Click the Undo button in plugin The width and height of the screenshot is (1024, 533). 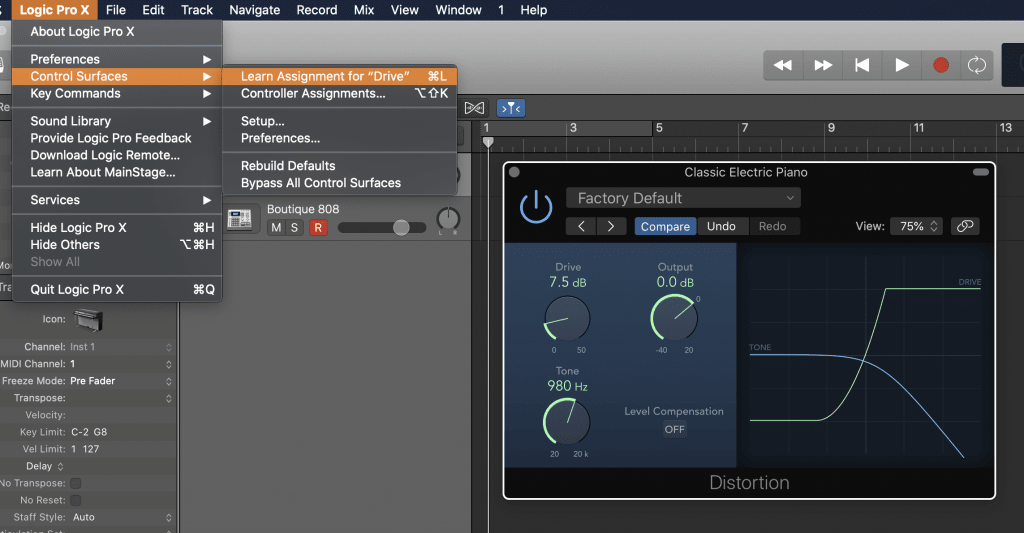tap(721, 226)
